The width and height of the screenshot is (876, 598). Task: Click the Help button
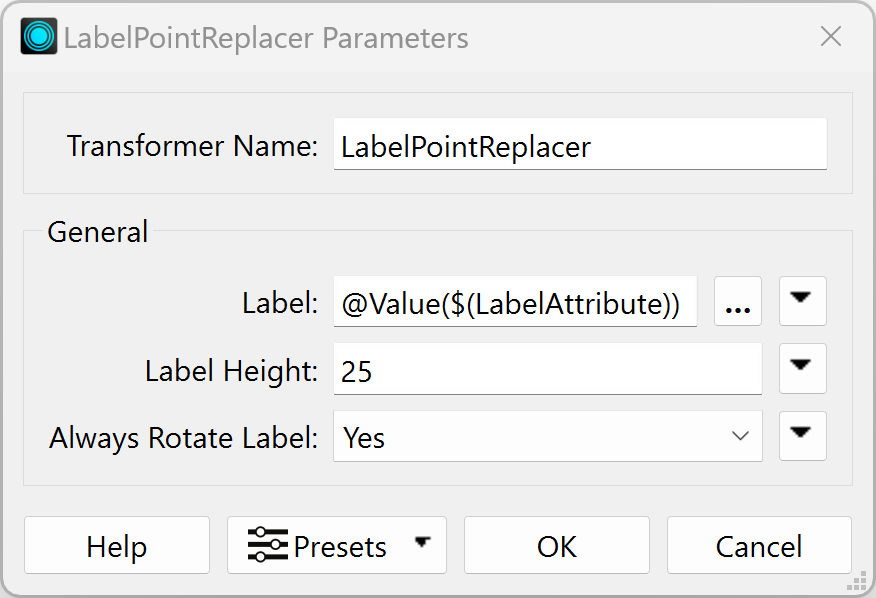tap(116, 546)
